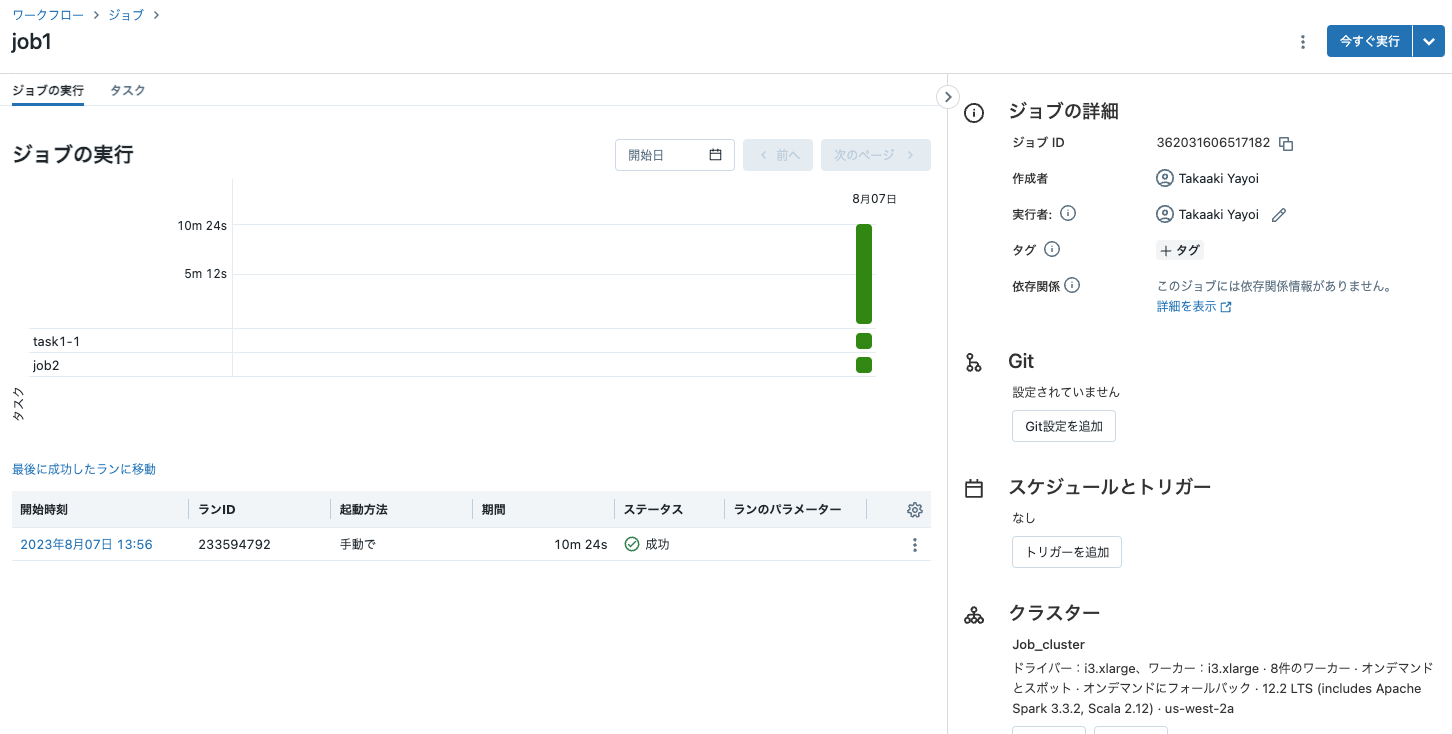Click the トリガーを追加 button
Viewport: 1452px width, 734px height.
tap(1066, 552)
